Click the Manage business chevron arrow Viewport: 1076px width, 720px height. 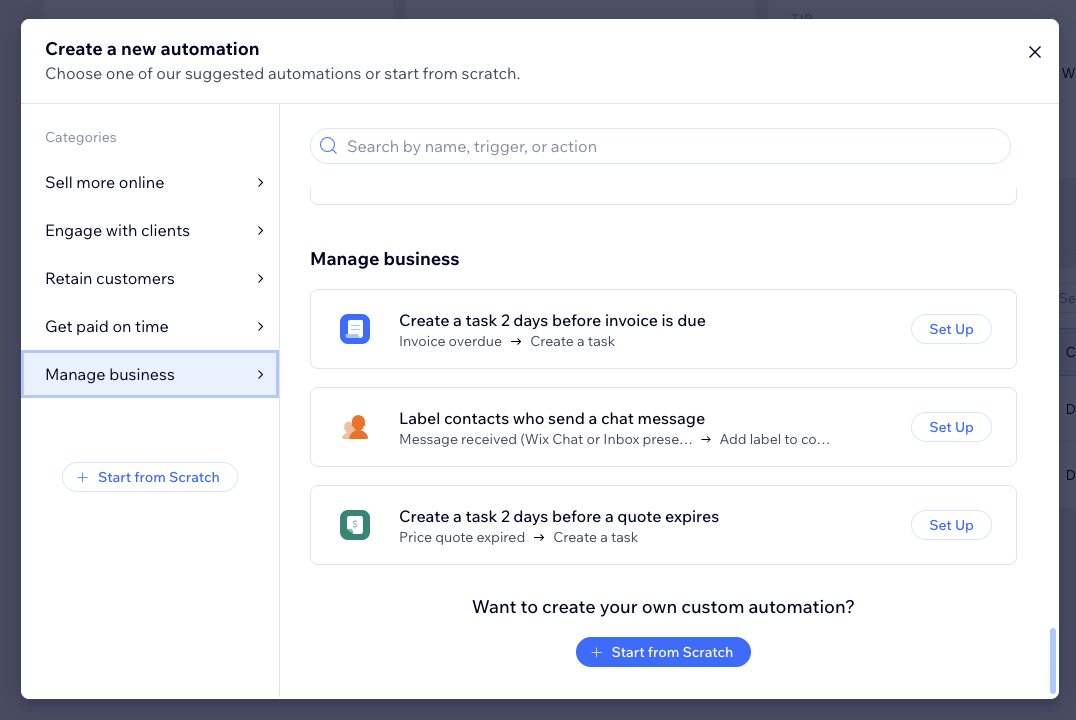click(x=260, y=375)
